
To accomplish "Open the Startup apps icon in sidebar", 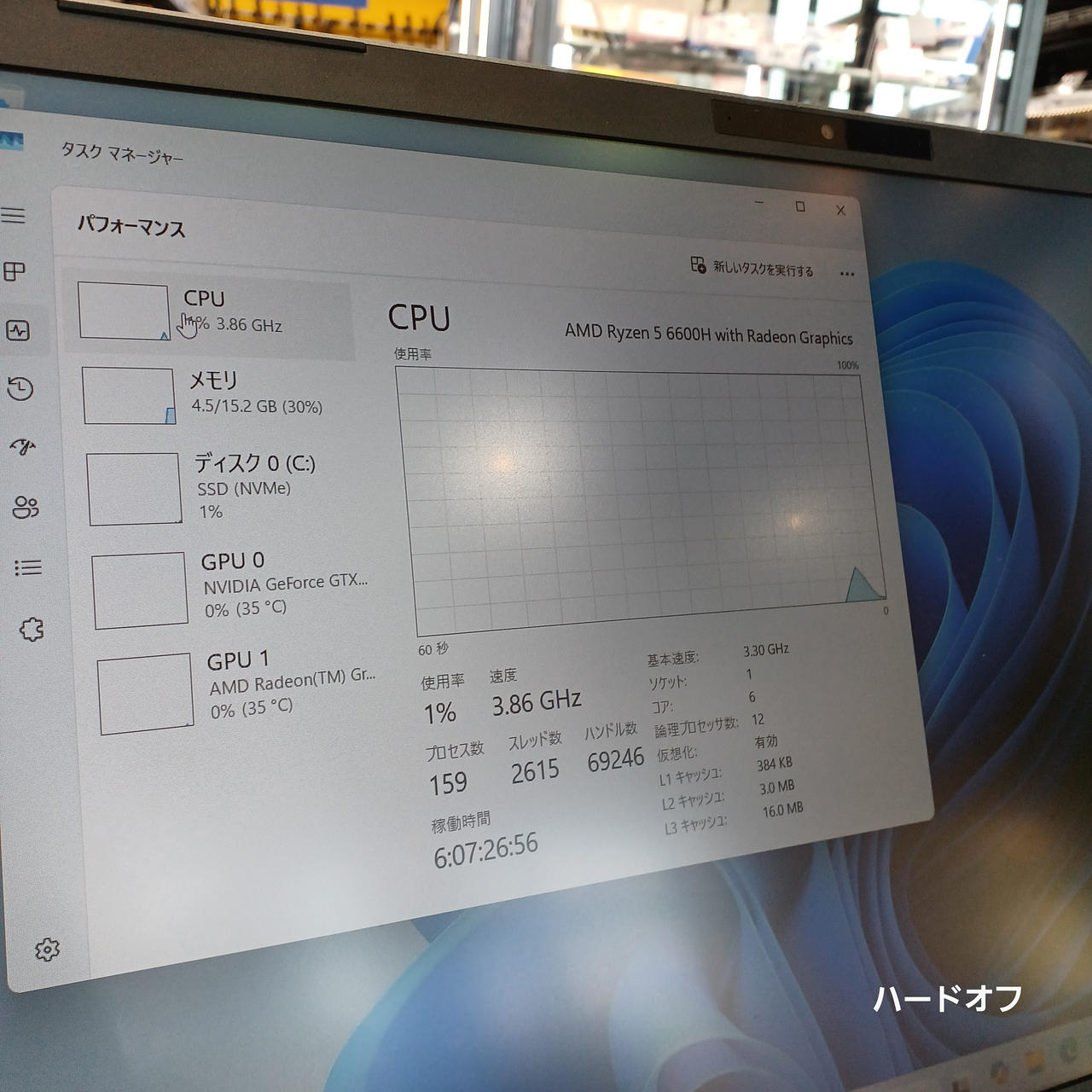I will [x=23, y=446].
